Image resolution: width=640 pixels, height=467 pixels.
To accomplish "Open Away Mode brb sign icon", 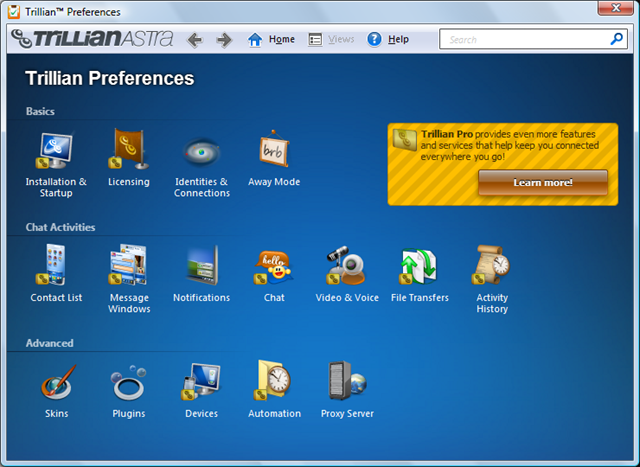I will click(x=274, y=149).
